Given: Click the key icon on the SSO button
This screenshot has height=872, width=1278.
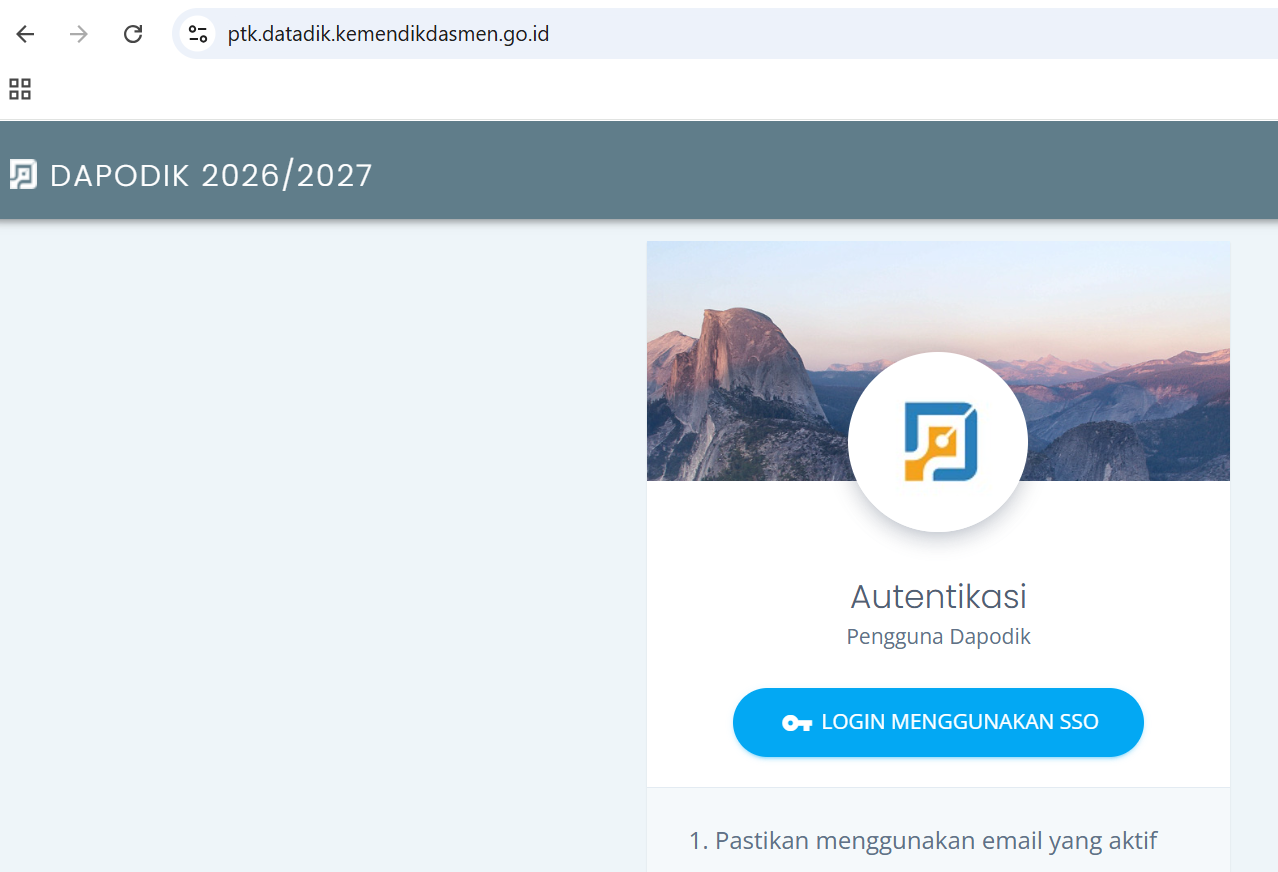Looking at the screenshot, I should (796, 723).
